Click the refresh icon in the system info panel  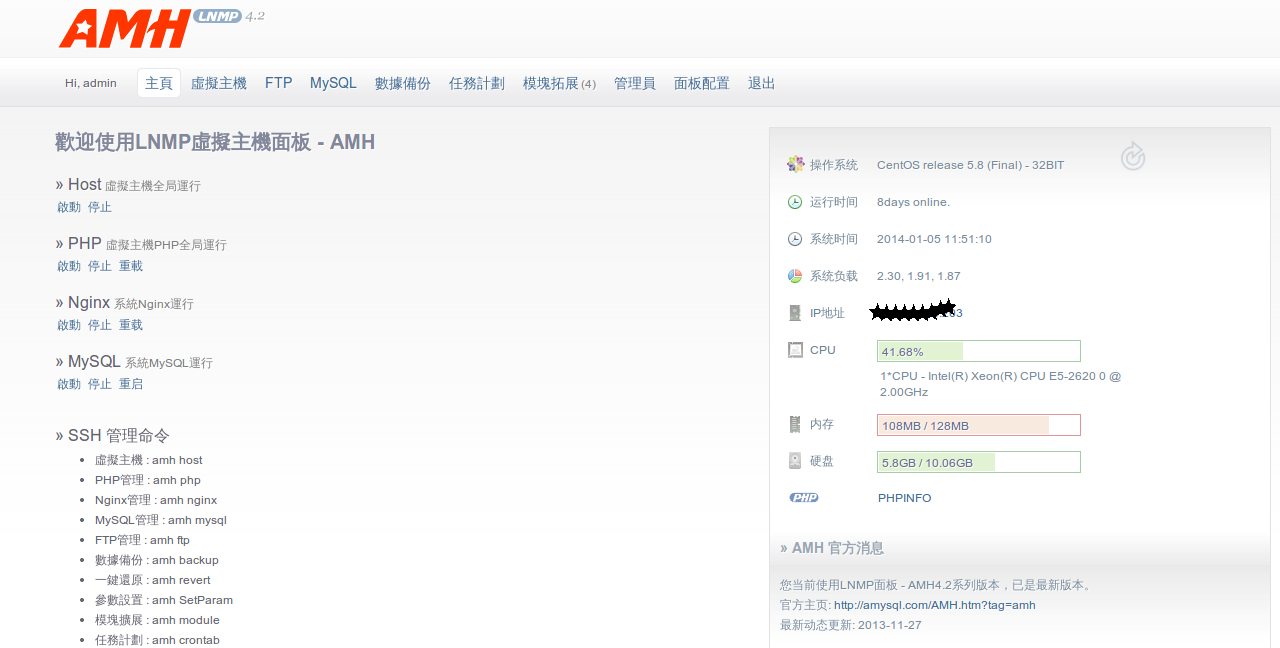tap(1132, 156)
